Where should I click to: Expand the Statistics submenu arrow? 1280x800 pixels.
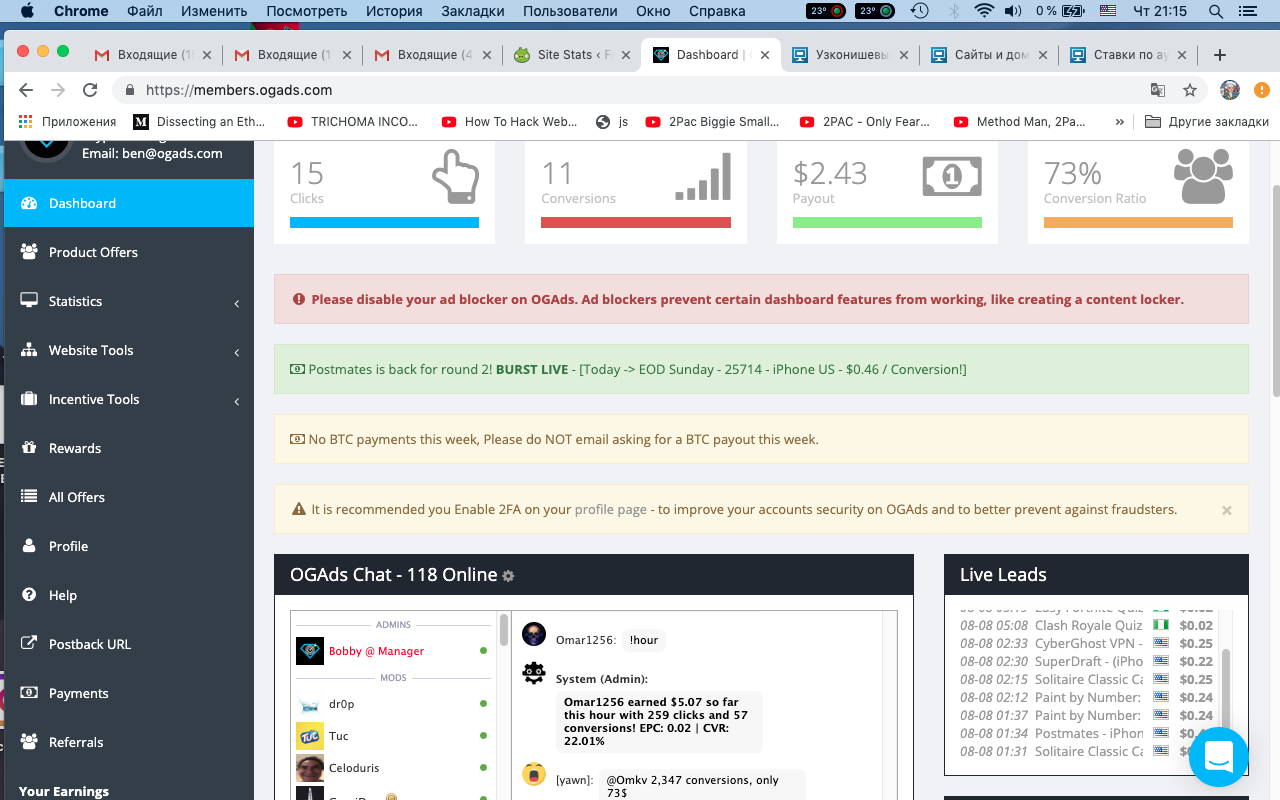tap(237, 303)
